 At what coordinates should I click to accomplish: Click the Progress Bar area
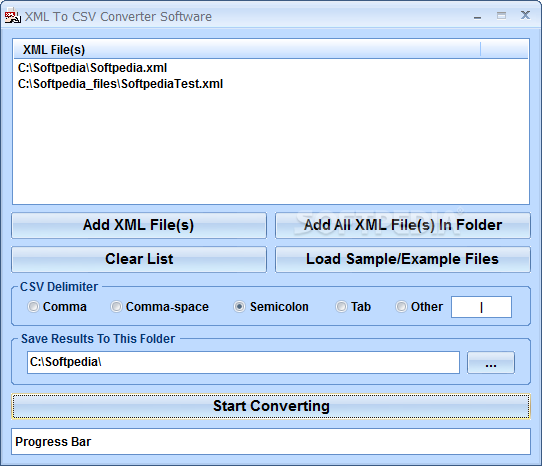(x=271, y=442)
